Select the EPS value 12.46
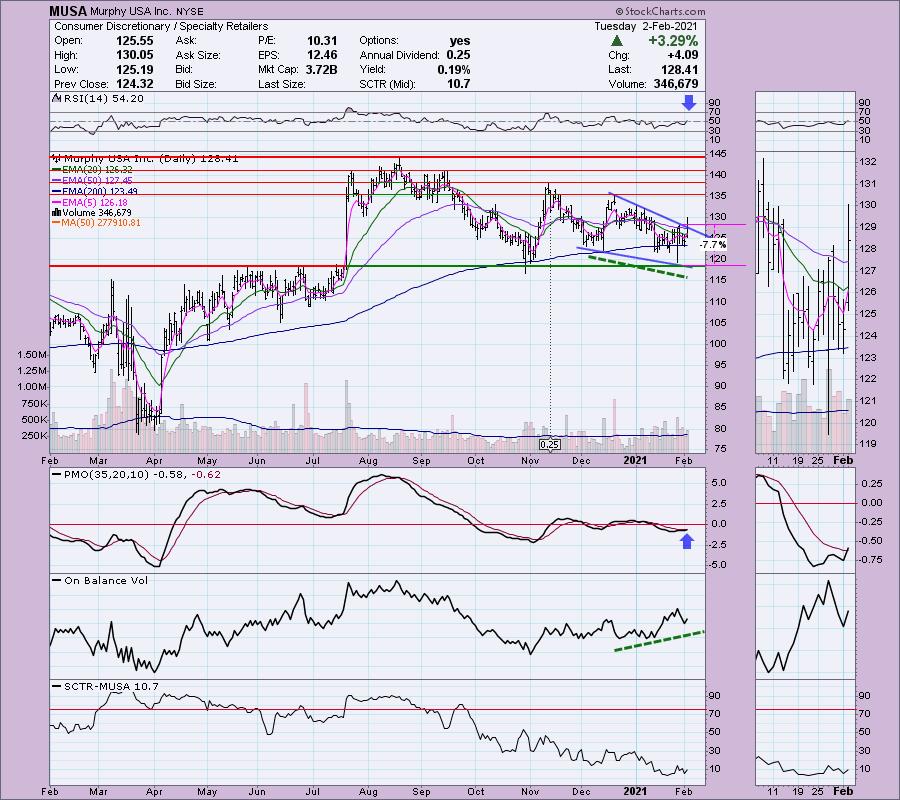The height and width of the screenshot is (800, 900). (x=322, y=55)
